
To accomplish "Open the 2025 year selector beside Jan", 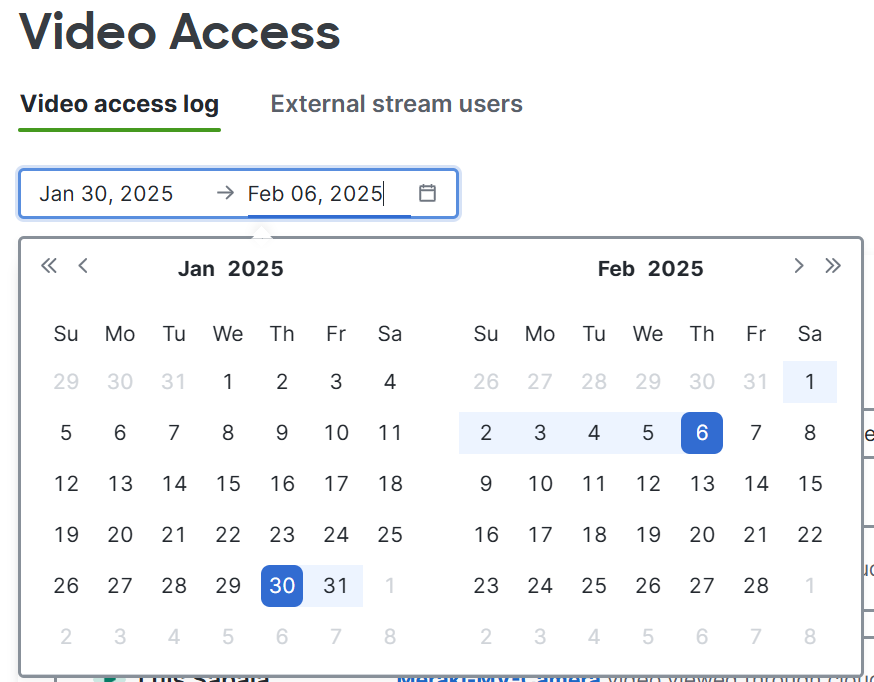I will (255, 269).
